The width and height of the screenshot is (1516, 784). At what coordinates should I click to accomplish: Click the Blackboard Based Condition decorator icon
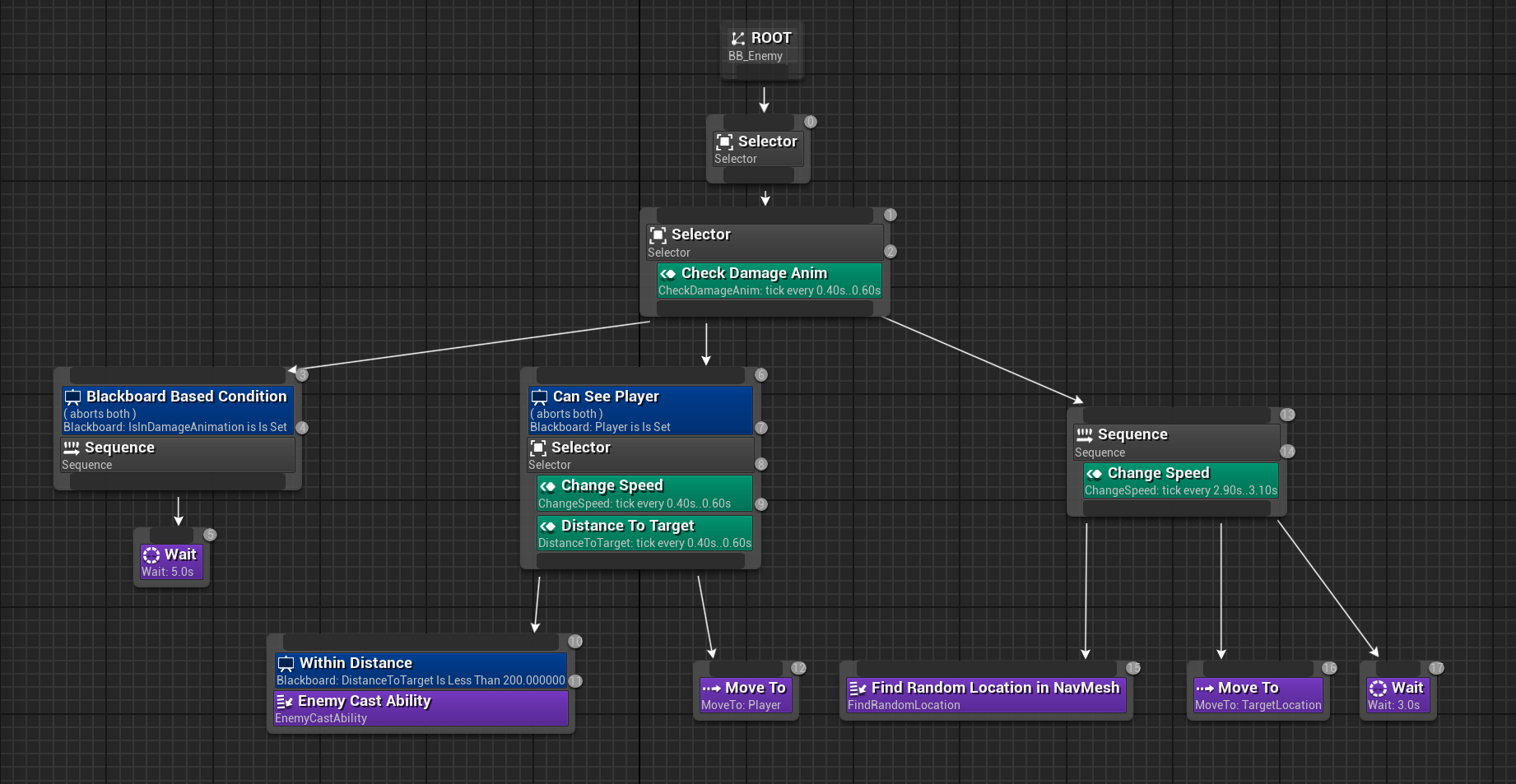[x=72, y=397]
